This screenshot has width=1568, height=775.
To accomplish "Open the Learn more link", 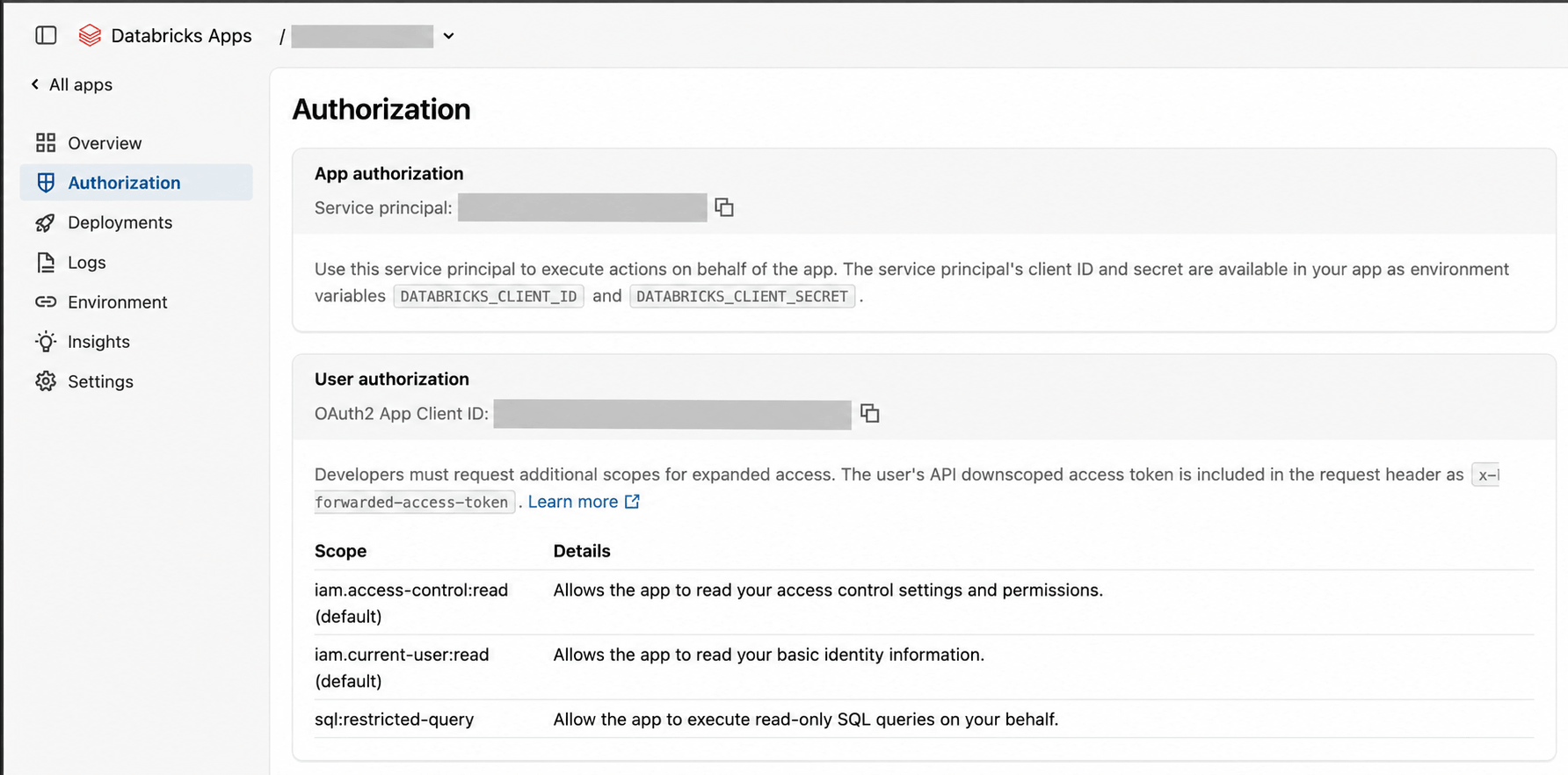I will coord(573,501).
